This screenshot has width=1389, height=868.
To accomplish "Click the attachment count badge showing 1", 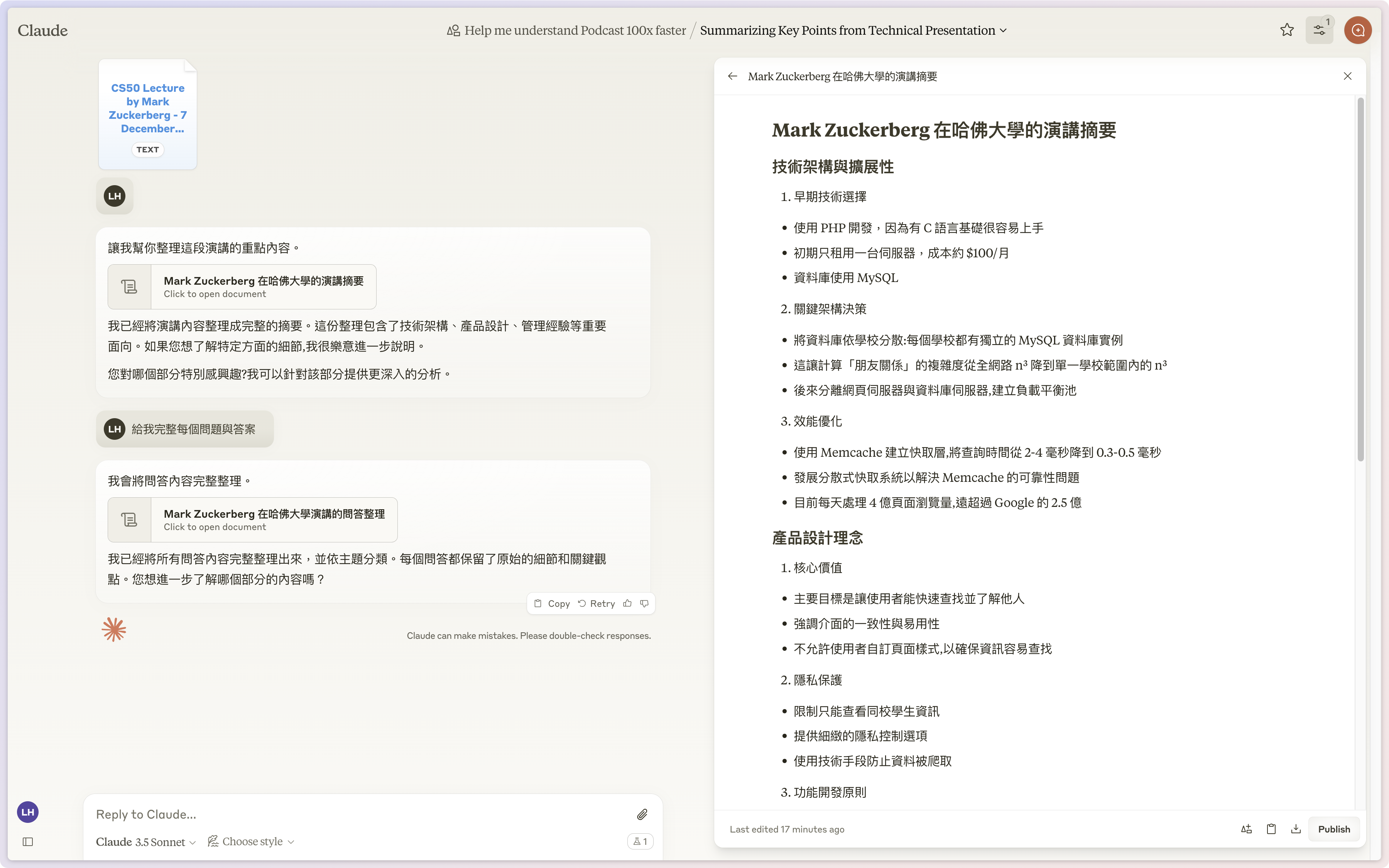I will tap(640, 842).
